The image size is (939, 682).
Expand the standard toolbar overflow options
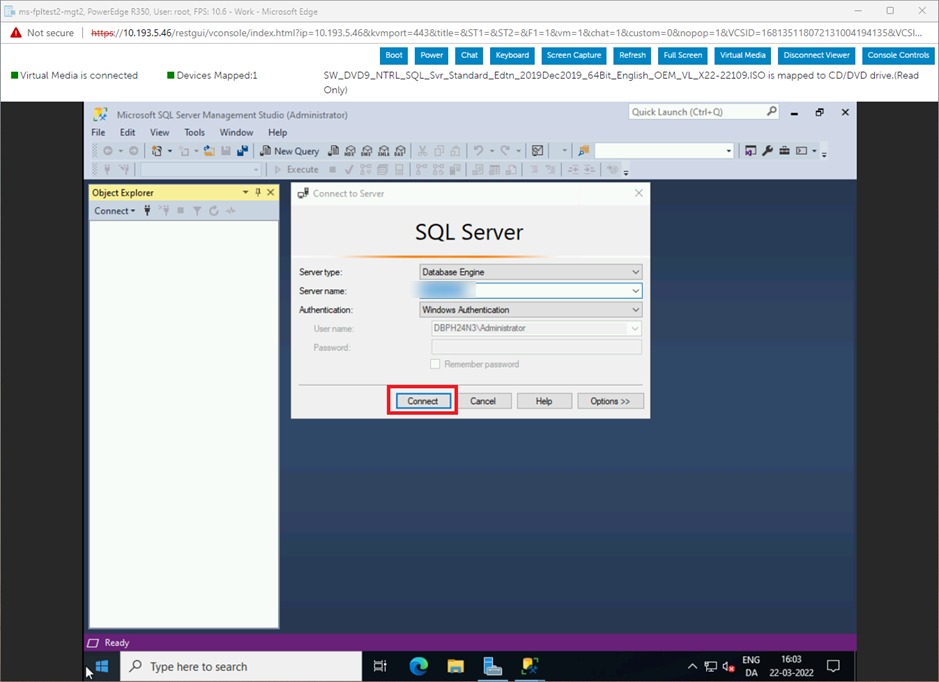824,153
